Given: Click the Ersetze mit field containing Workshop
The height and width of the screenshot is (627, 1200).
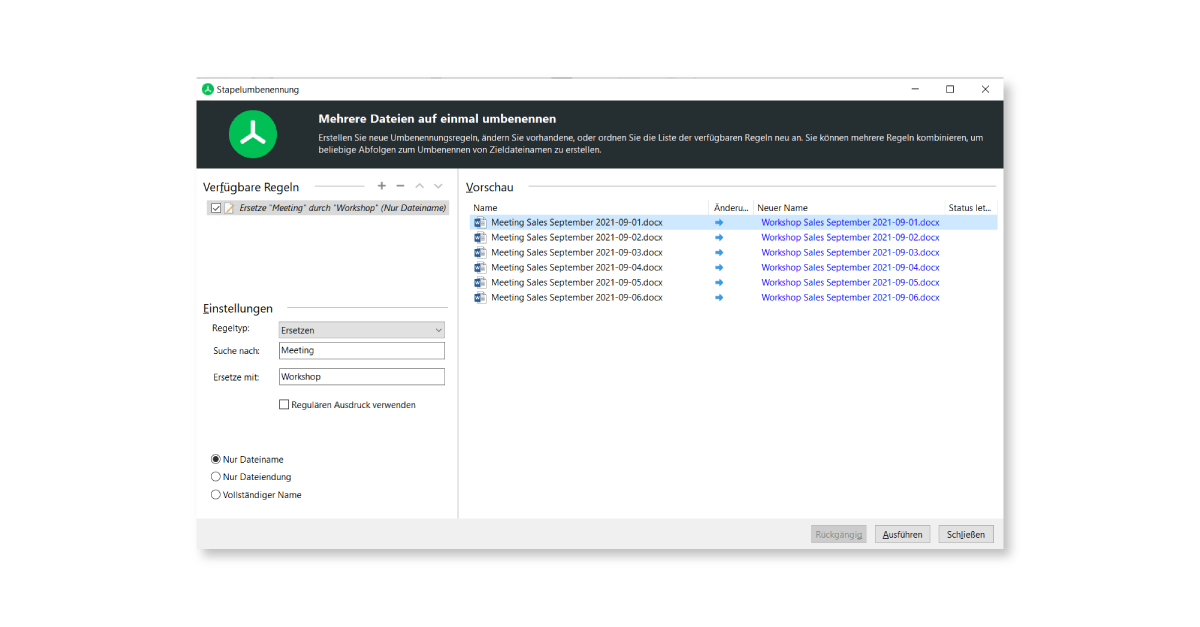Looking at the screenshot, I should coord(362,377).
